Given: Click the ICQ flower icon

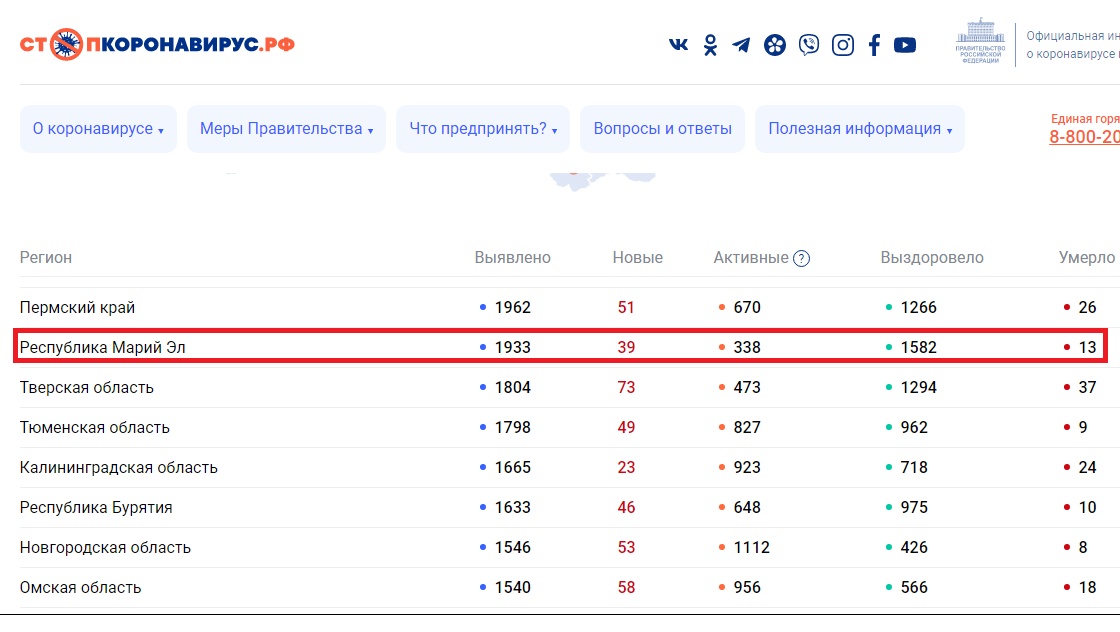Looking at the screenshot, I should [775, 45].
